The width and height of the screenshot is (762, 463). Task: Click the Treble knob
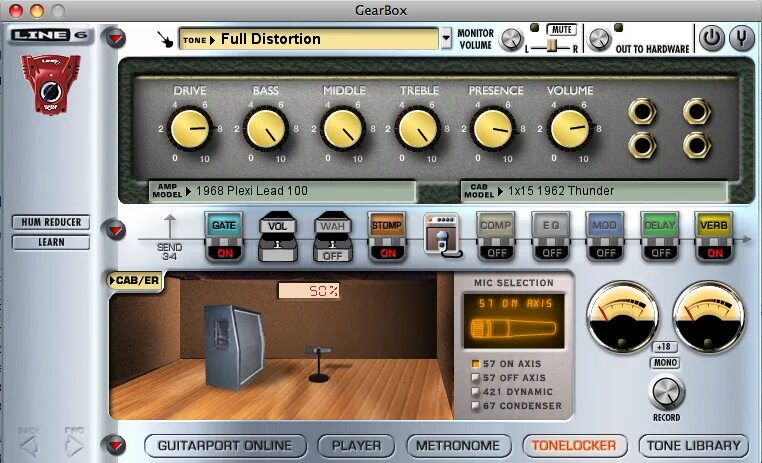[x=417, y=129]
